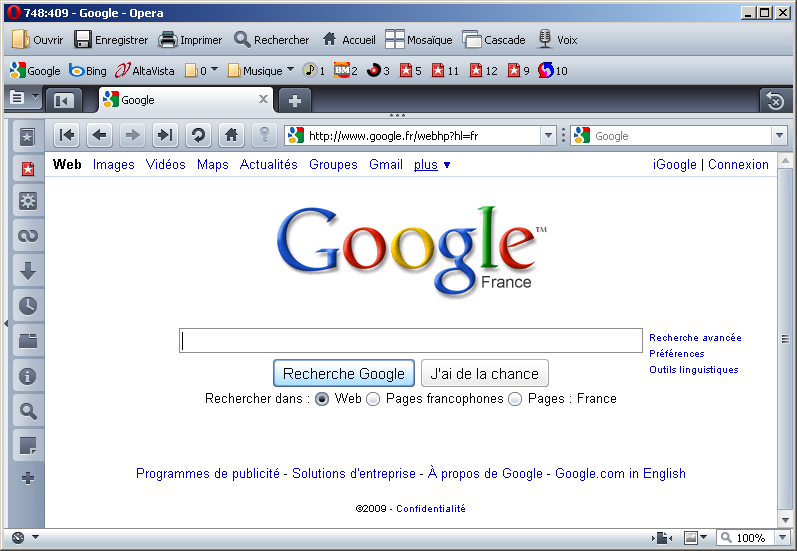The height and width of the screenshot is (551, 797).
Task: Open the Notes panel
Action: coord(27,446)
